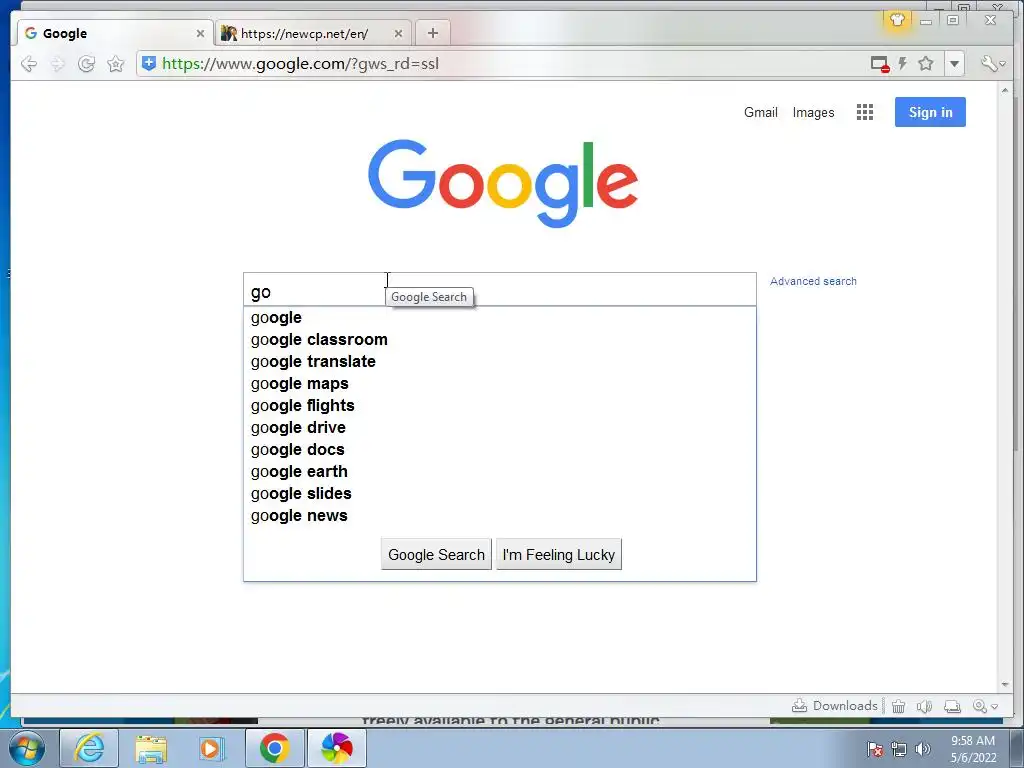Click the blocked-window icon in address bar
Viewport: 1024px width, 768px height.
(880, 64)
